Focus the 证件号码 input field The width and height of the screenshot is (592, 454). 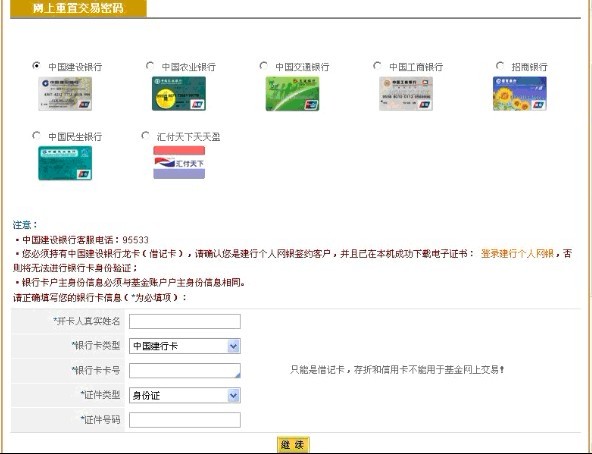[x=185, y=420]
